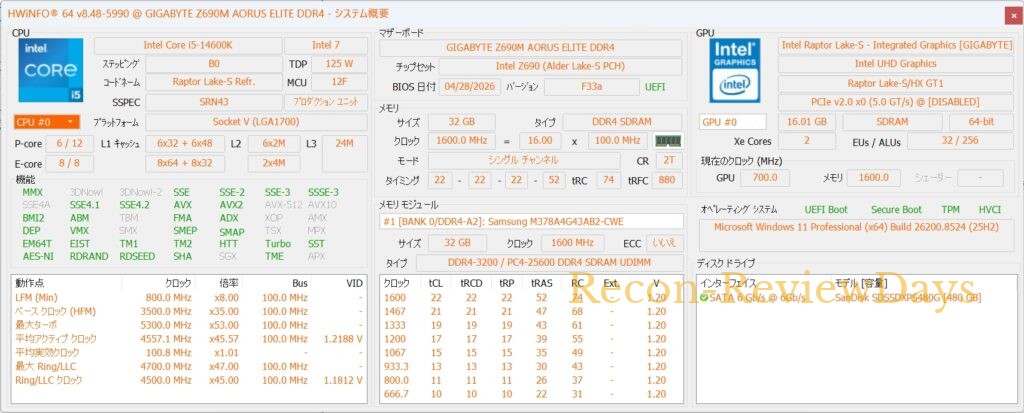Click the 6x32 + 6x48 L1 cache value
Viewport: 1024px width, 413px height.
[x=185, y=144]
